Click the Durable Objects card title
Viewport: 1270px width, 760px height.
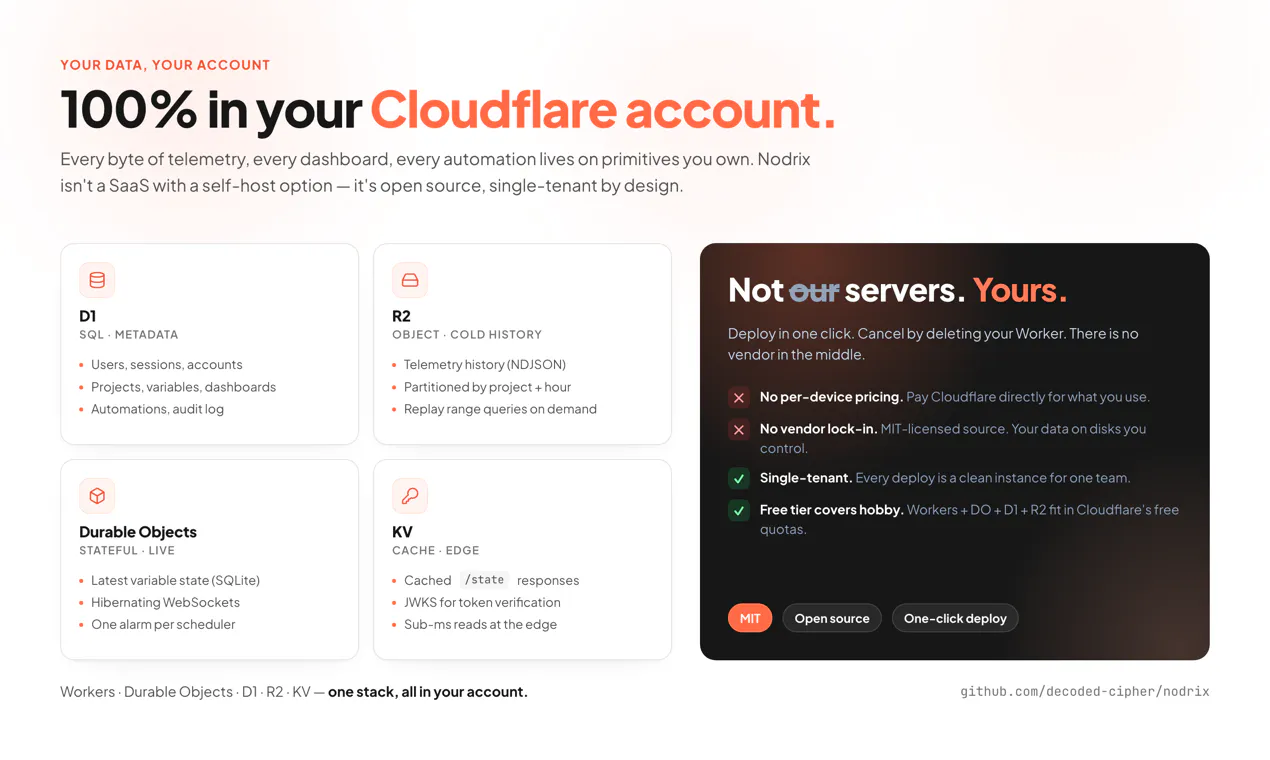point(138,532)
